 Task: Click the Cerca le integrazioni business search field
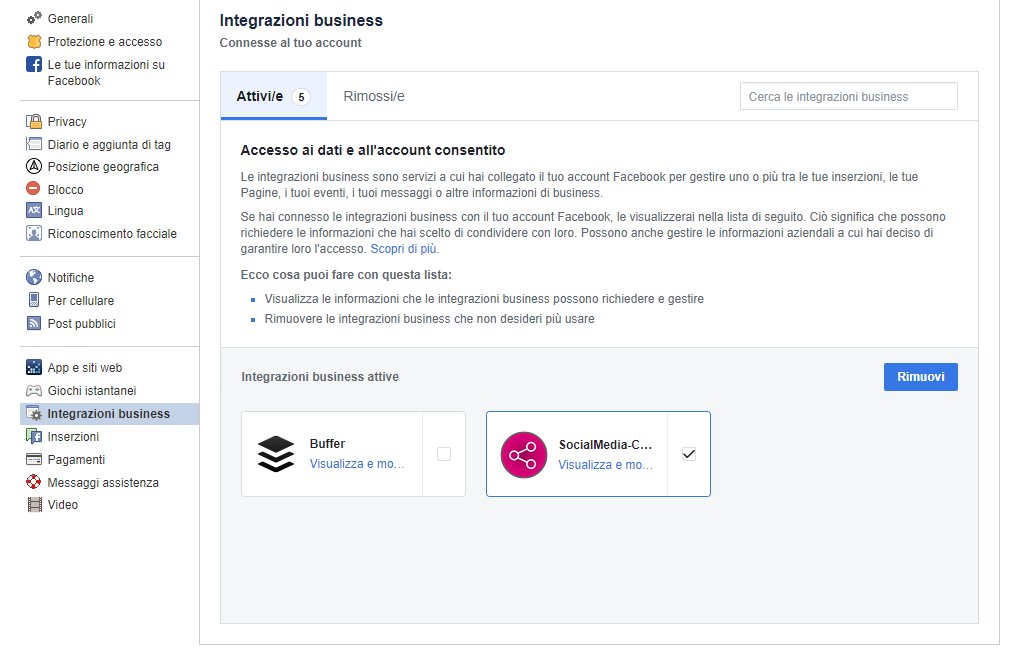click(848, 95)
